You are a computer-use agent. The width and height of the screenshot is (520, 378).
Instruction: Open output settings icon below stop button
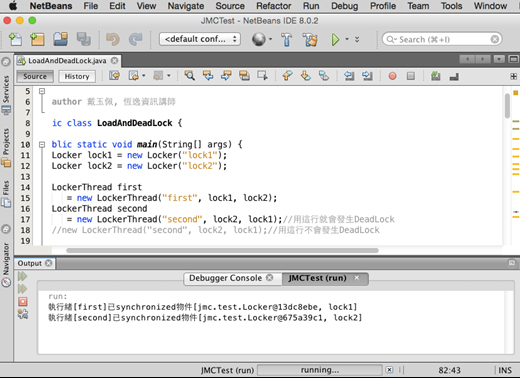(23, 314)
